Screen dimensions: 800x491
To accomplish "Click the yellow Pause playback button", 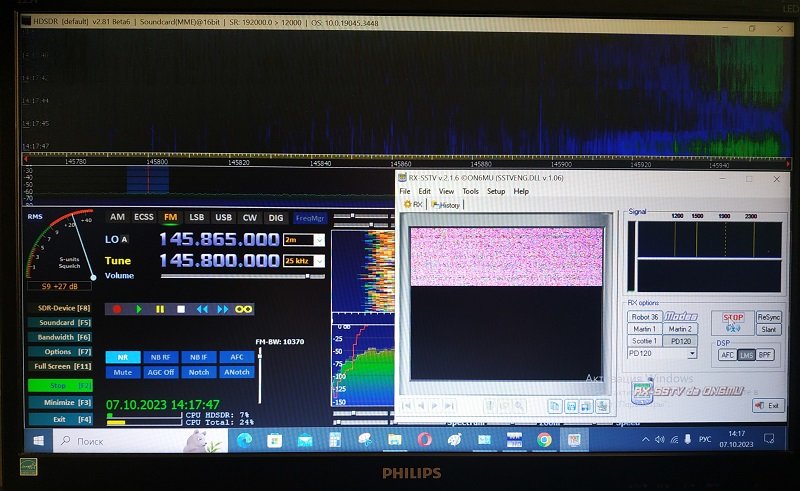I will [160, 309].
